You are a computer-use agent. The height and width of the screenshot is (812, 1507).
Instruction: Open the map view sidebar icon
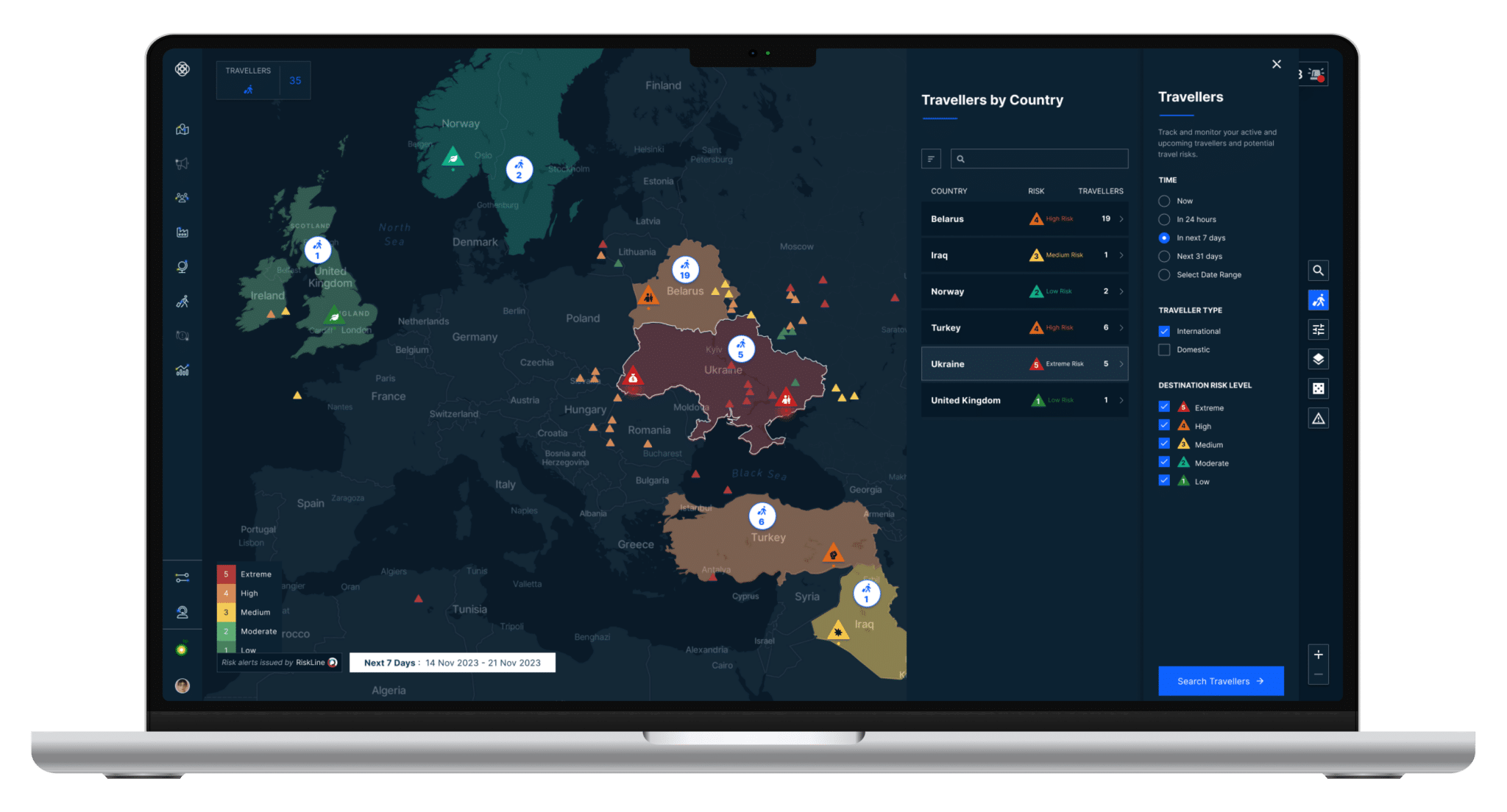(x=182, y=129)
